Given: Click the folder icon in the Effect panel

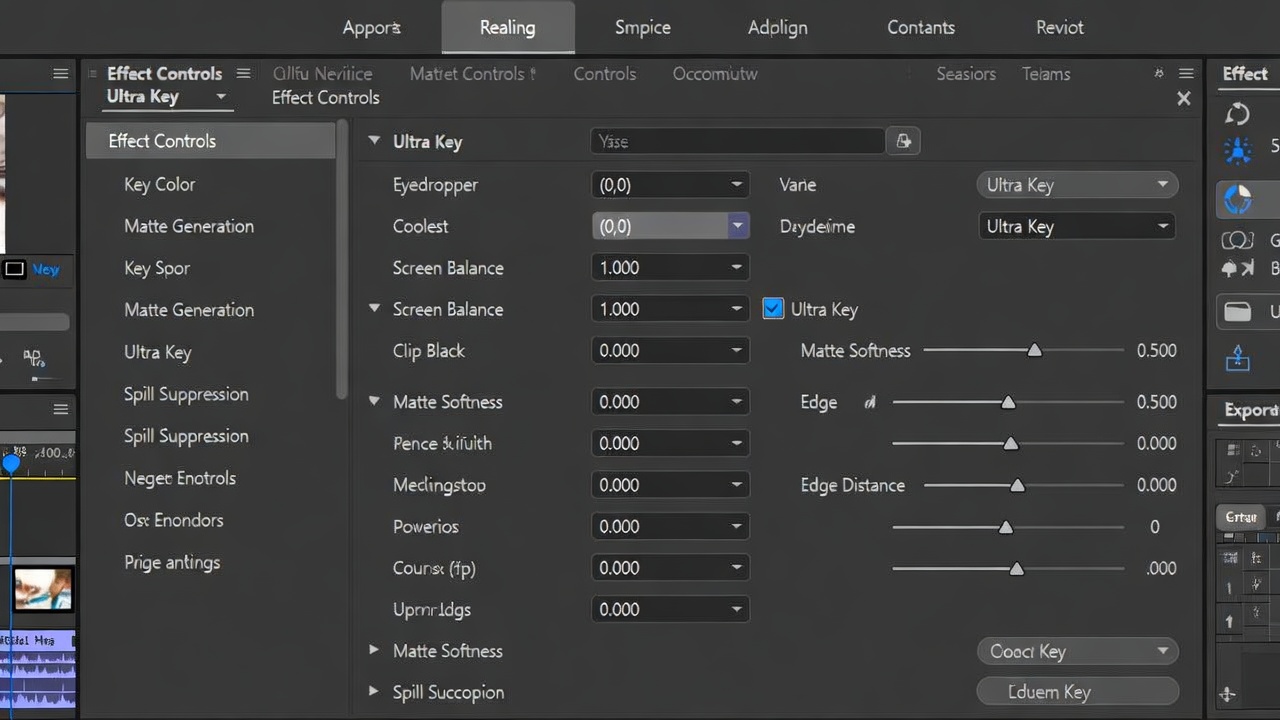Looking at the screenshot, I should pyautogui.click(x=1237, y=311).
